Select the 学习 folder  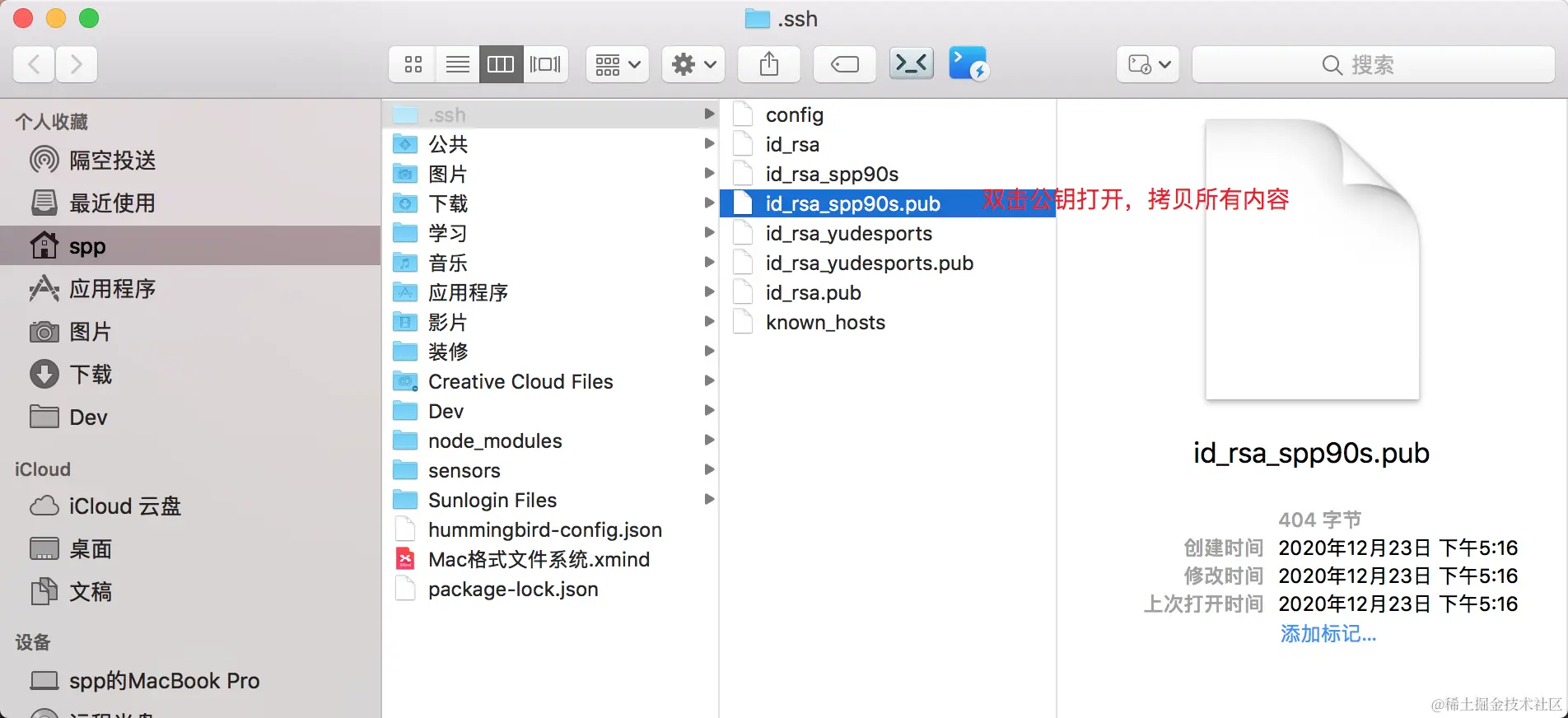[x=551, y=233]
